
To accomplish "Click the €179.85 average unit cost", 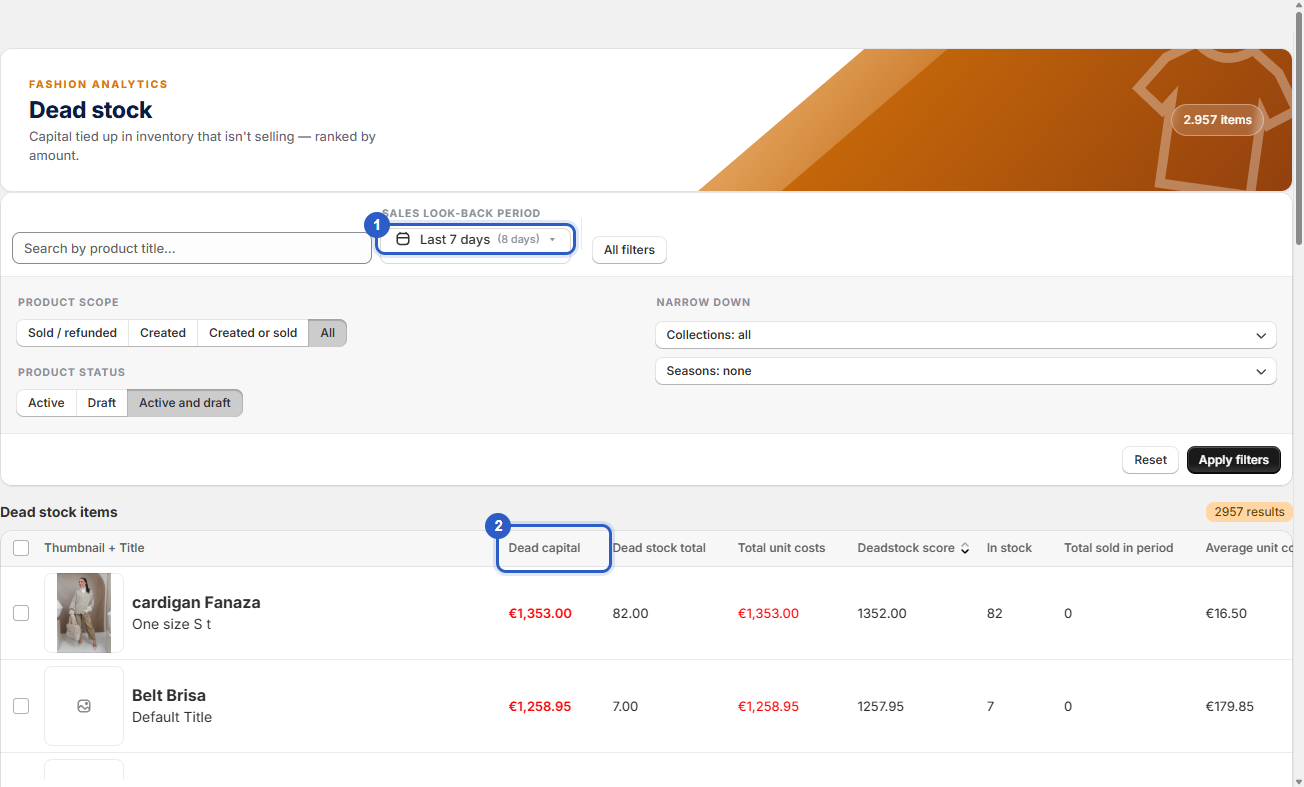I will (x=1229, y=706).
